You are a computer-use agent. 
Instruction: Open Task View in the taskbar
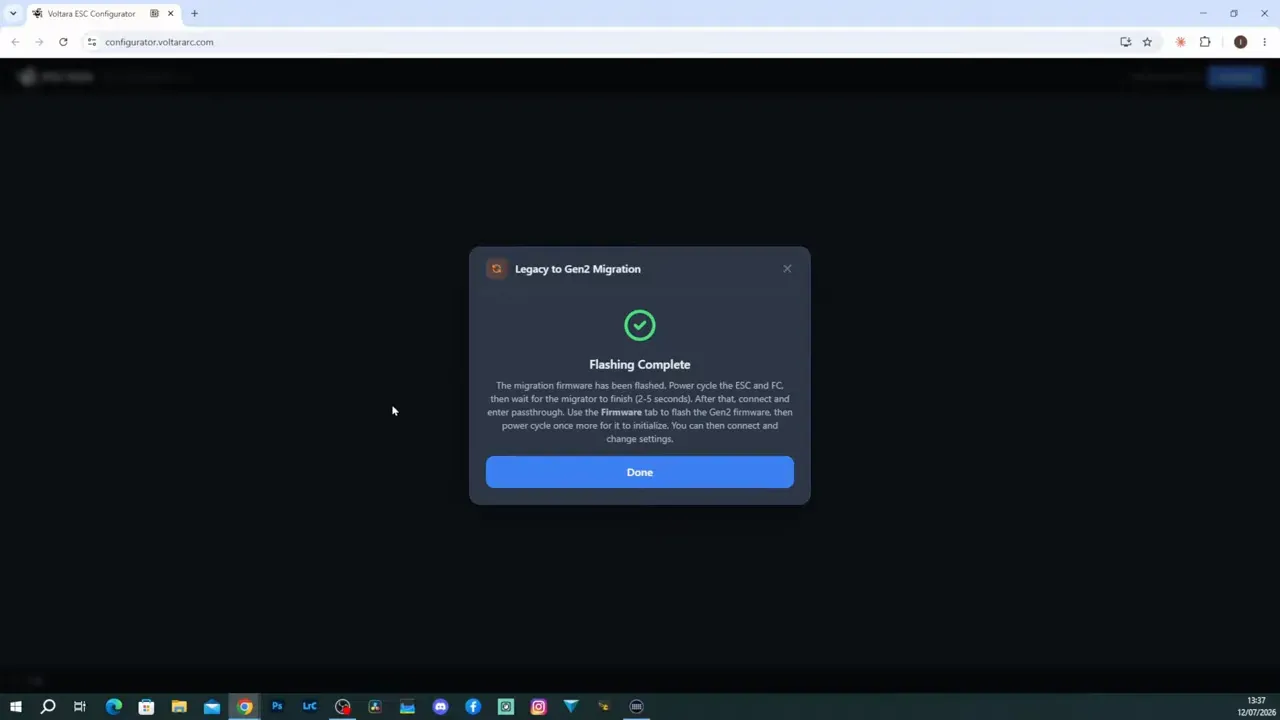pyautogui.click(x=80, y=707)
